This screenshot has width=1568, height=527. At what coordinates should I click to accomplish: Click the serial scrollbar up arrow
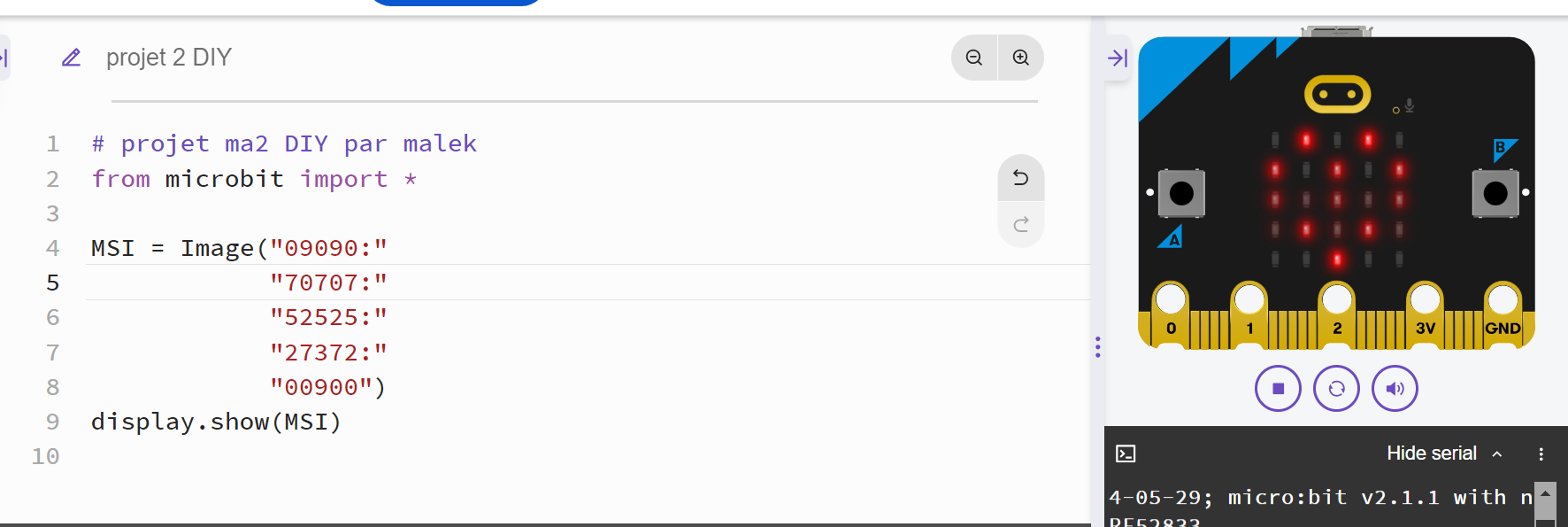click(1545, 493)
